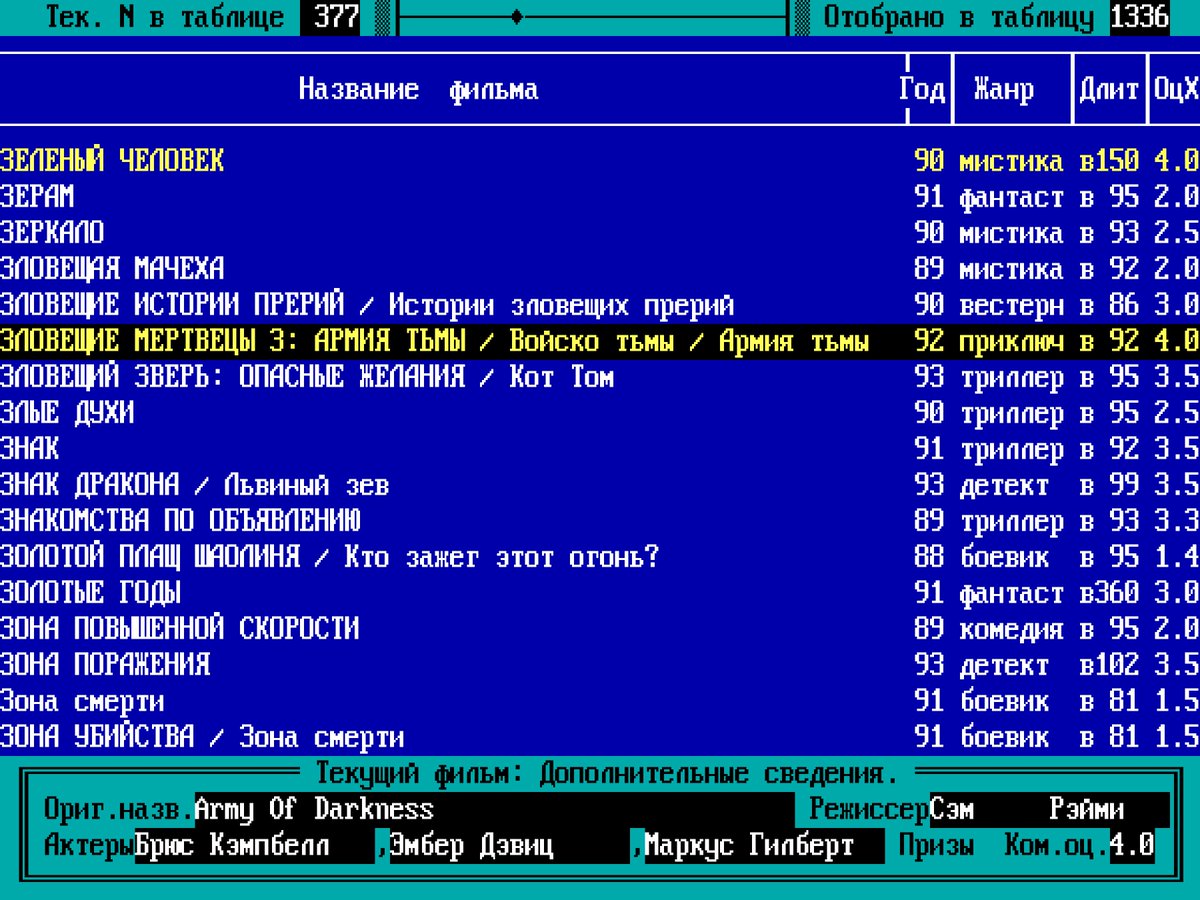Select the film 'ЗЕРАМ'
The image size is (1200, 900).
pyautogui.click(x=600, y=197)
